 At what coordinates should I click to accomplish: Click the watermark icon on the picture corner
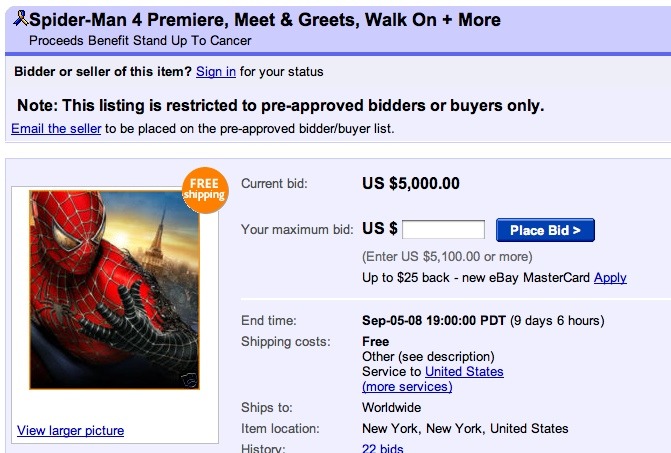(190, 379)
